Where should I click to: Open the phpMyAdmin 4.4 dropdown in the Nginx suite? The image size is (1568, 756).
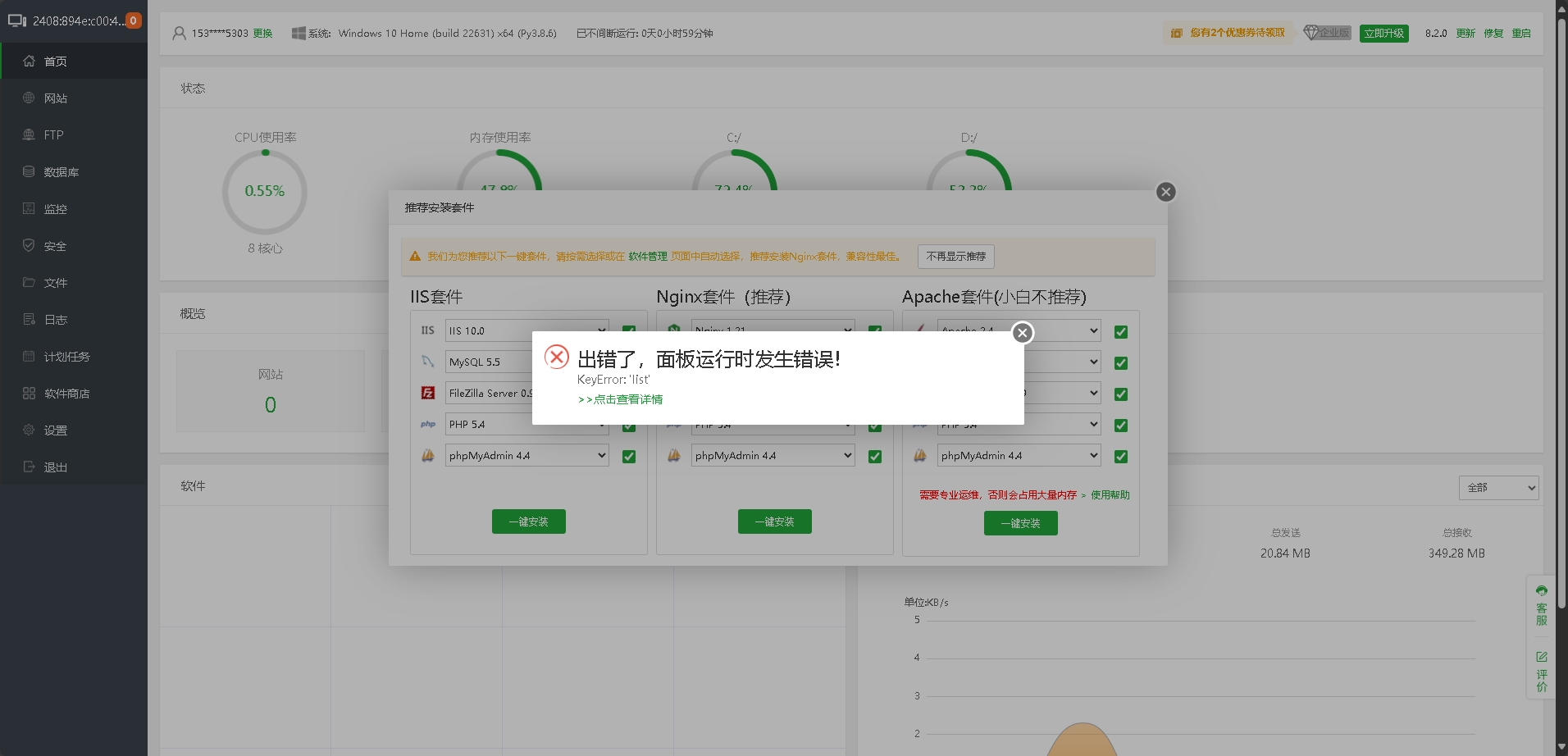(773, 455)
